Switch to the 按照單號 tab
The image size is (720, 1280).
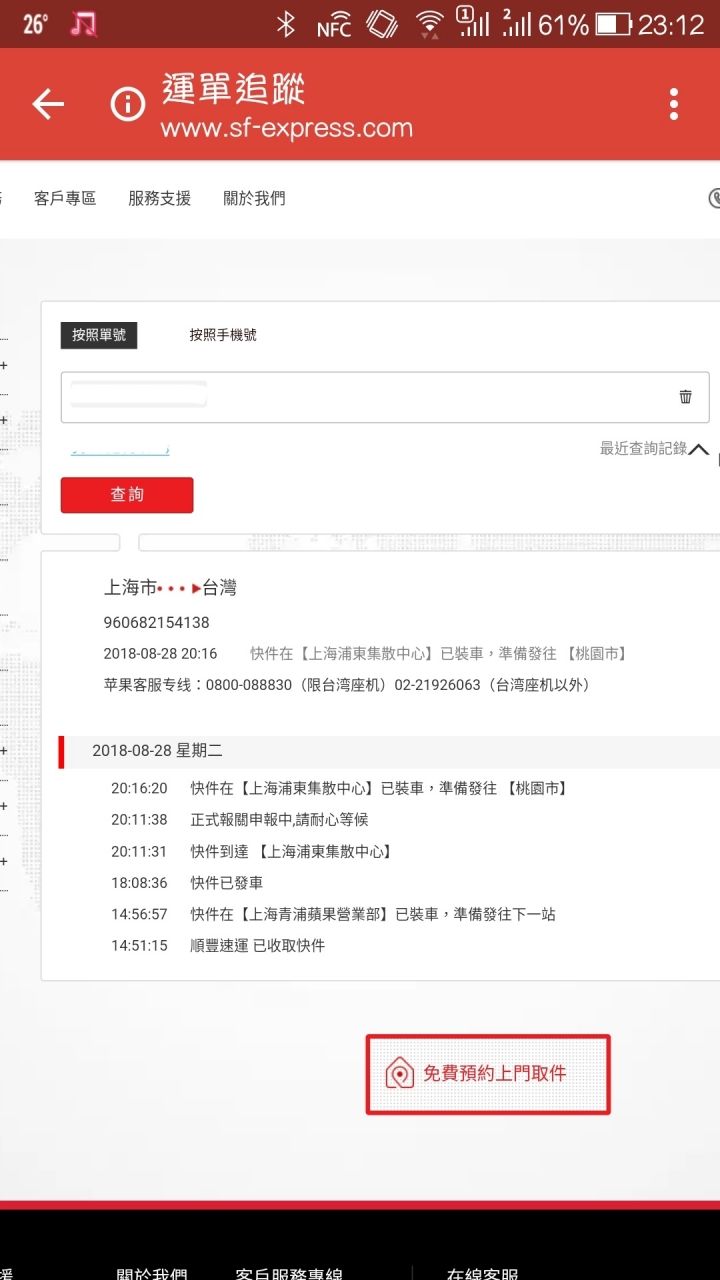[x=99, y=335]
